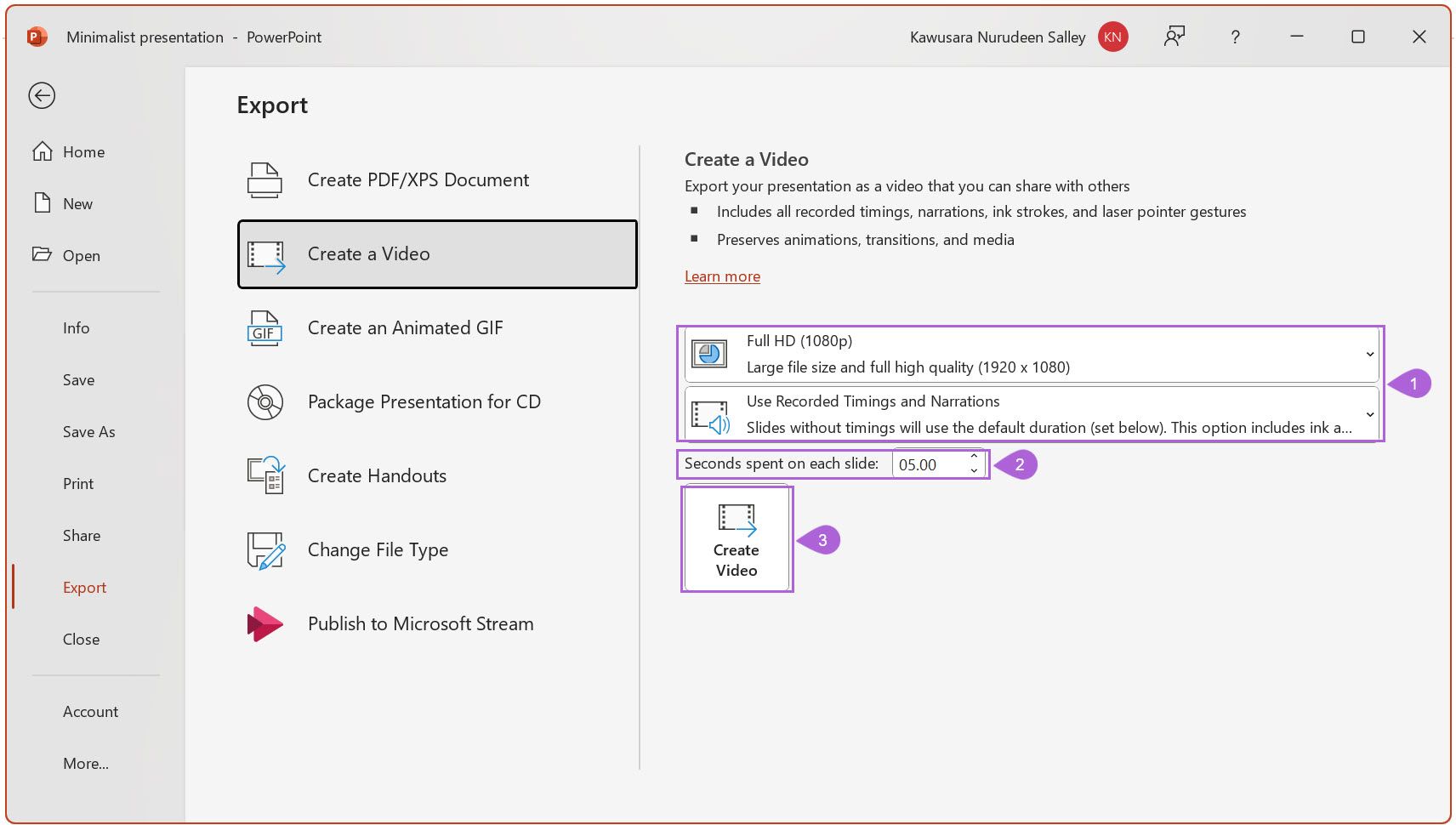
Task: Click the Animated GIF file icon
Action: pyautogui.click(x=264, y=328)
